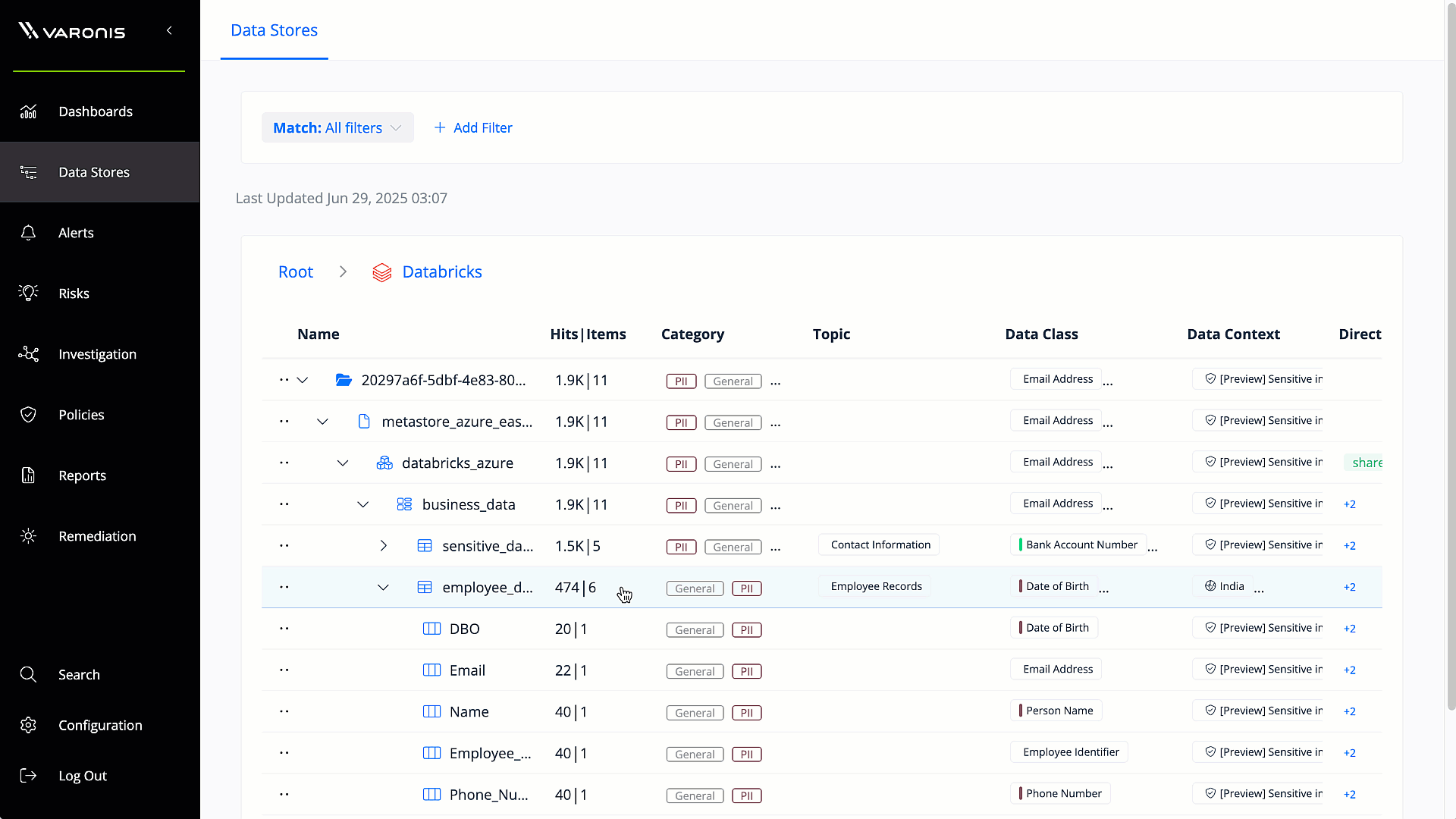The width and height of the screenshot is (1456, 819).
Task: Navigate to Root in the breadcrumb
Action: point(296,271)
